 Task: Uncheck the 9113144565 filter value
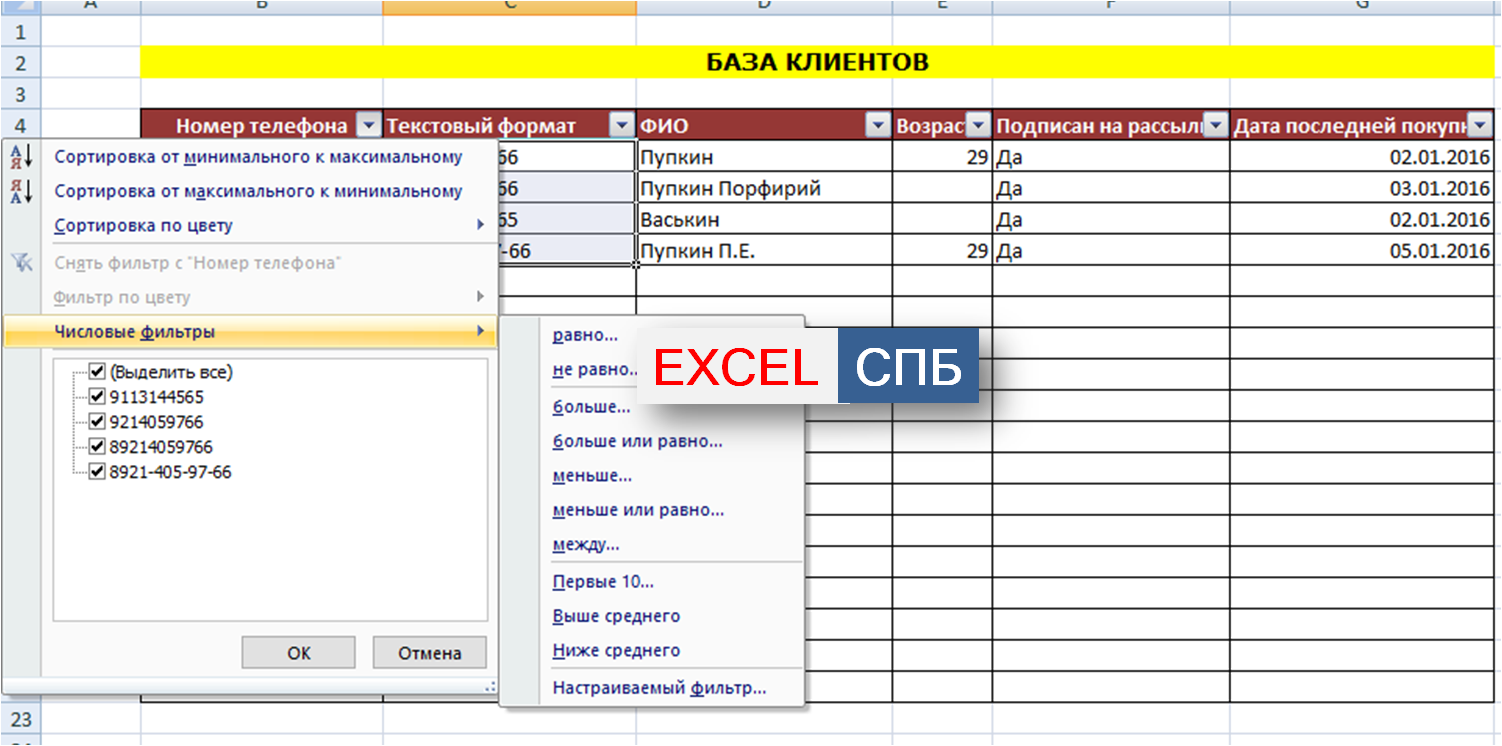[x=97, y=397]
